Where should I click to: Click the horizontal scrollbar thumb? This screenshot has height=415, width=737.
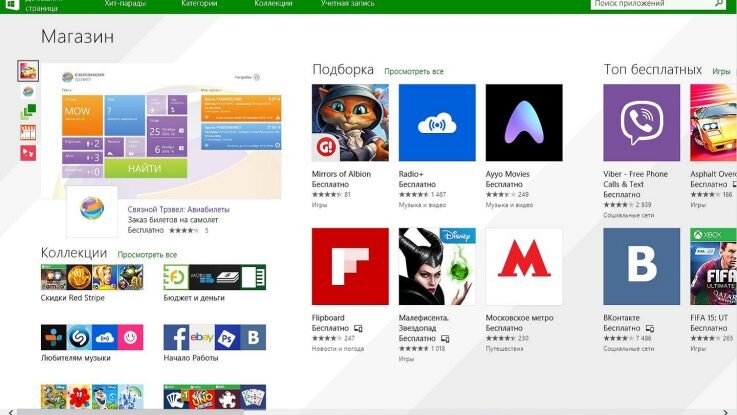pos(131,412)
